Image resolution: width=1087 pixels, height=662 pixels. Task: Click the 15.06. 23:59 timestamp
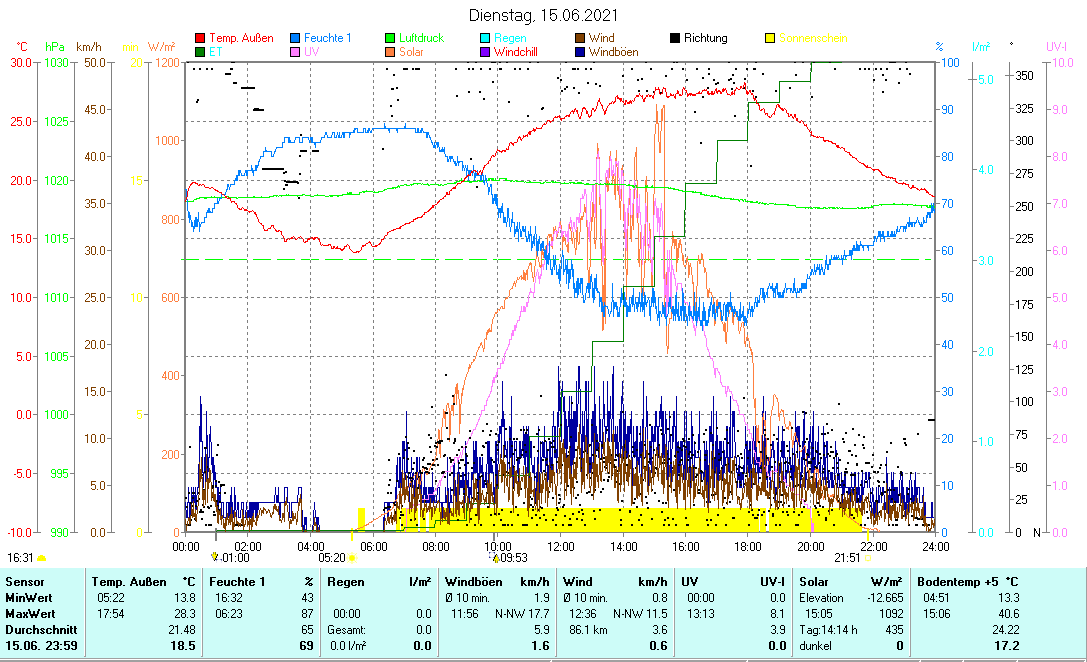[42, 646]
